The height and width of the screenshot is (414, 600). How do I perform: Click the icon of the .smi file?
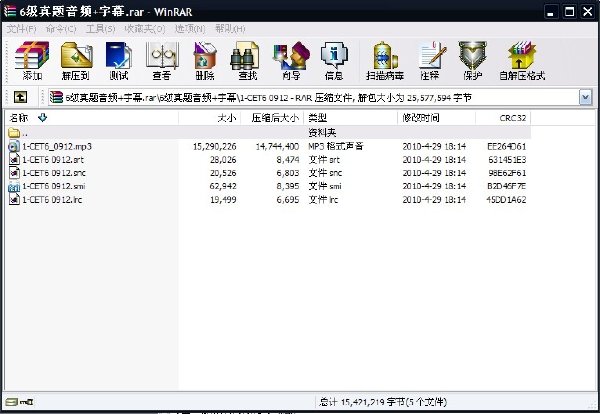tap(14, 186)
